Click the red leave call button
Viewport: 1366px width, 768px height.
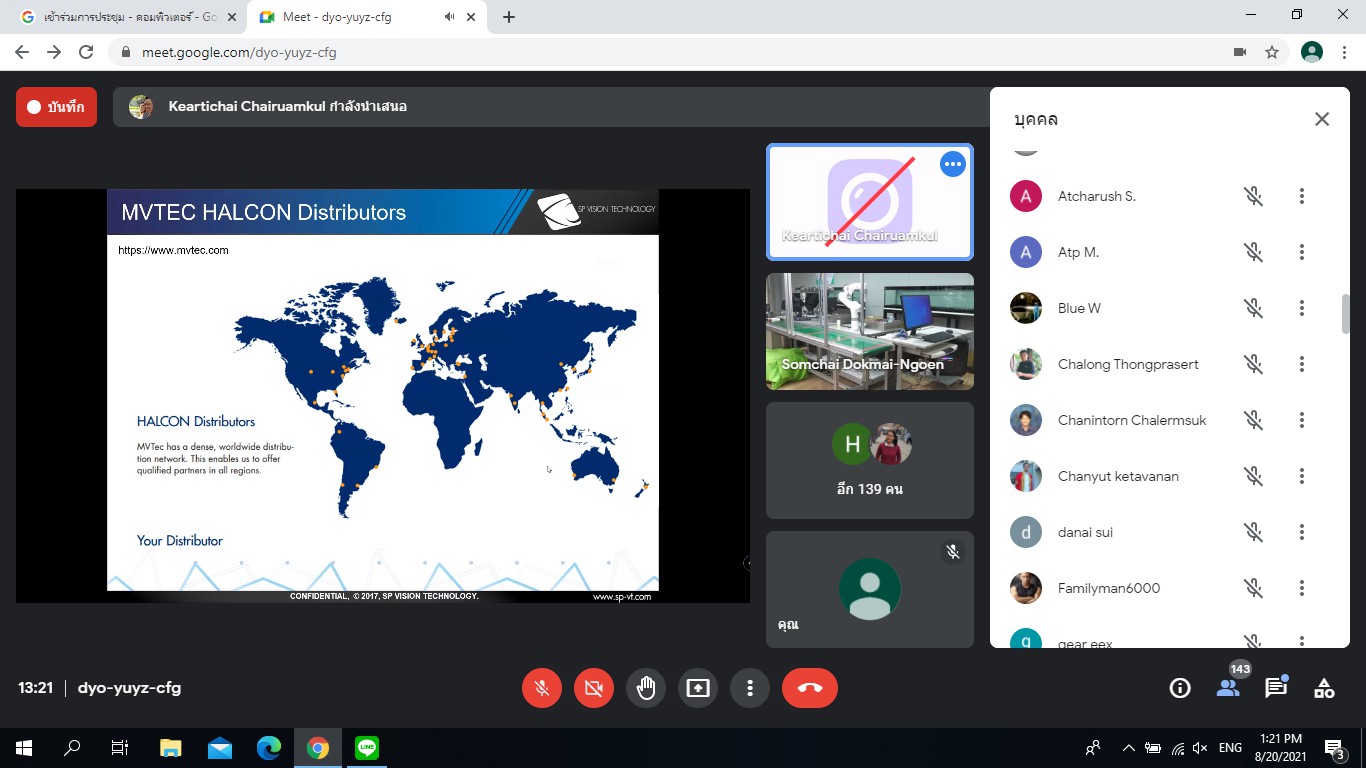coord(810,688)
